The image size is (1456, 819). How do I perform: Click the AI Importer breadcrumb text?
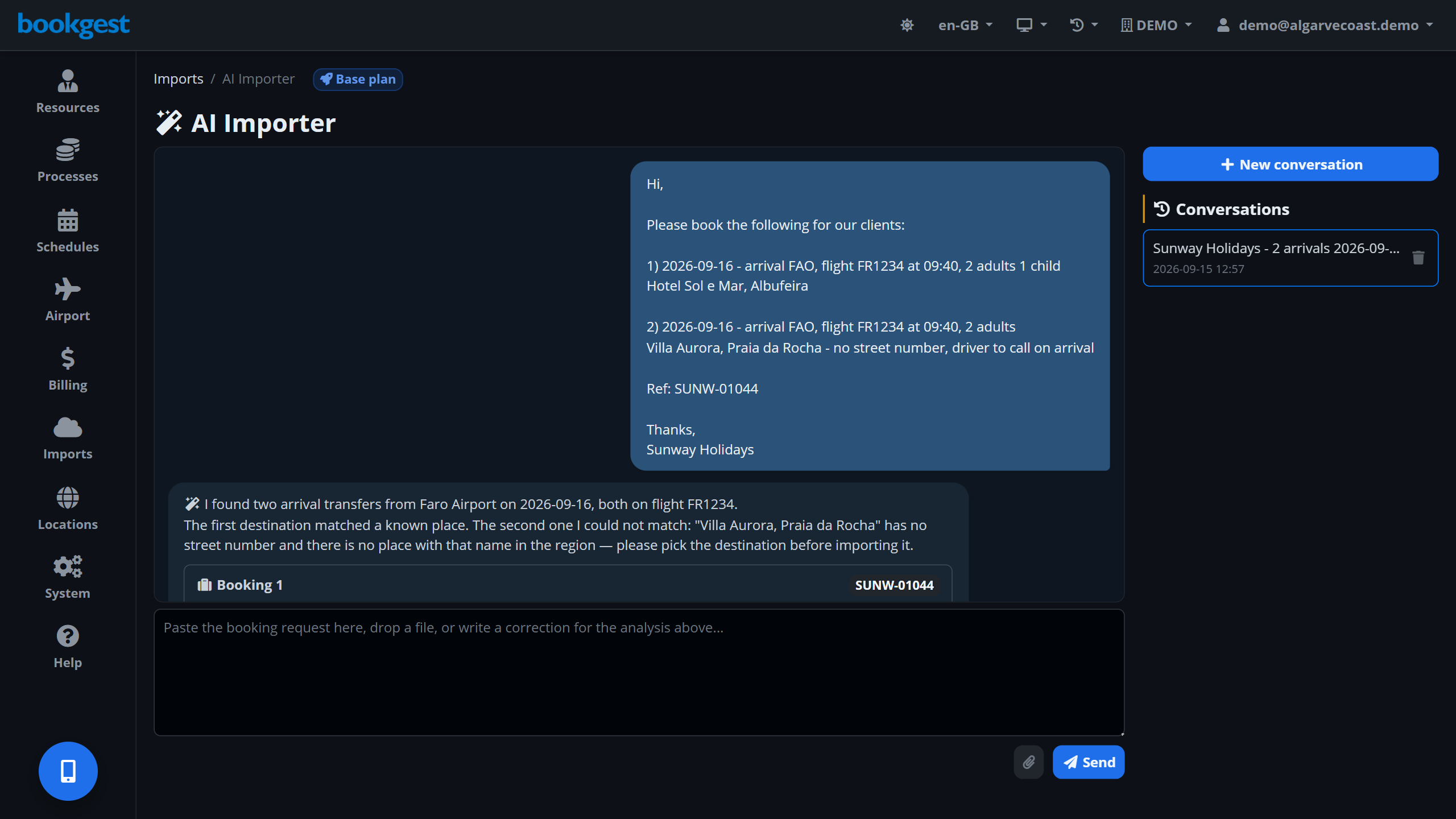pyautogui.click(x=258, y=79)
